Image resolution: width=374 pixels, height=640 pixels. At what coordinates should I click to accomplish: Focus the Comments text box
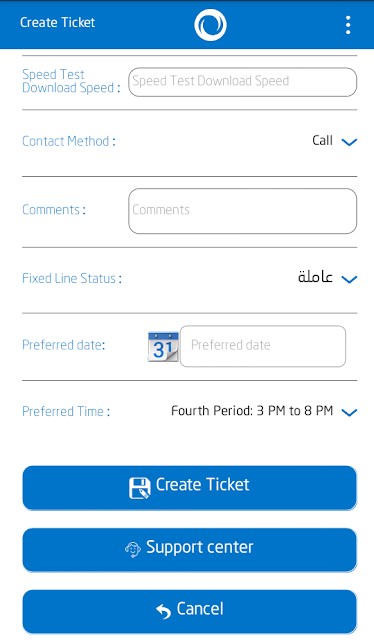pos(243,211)
